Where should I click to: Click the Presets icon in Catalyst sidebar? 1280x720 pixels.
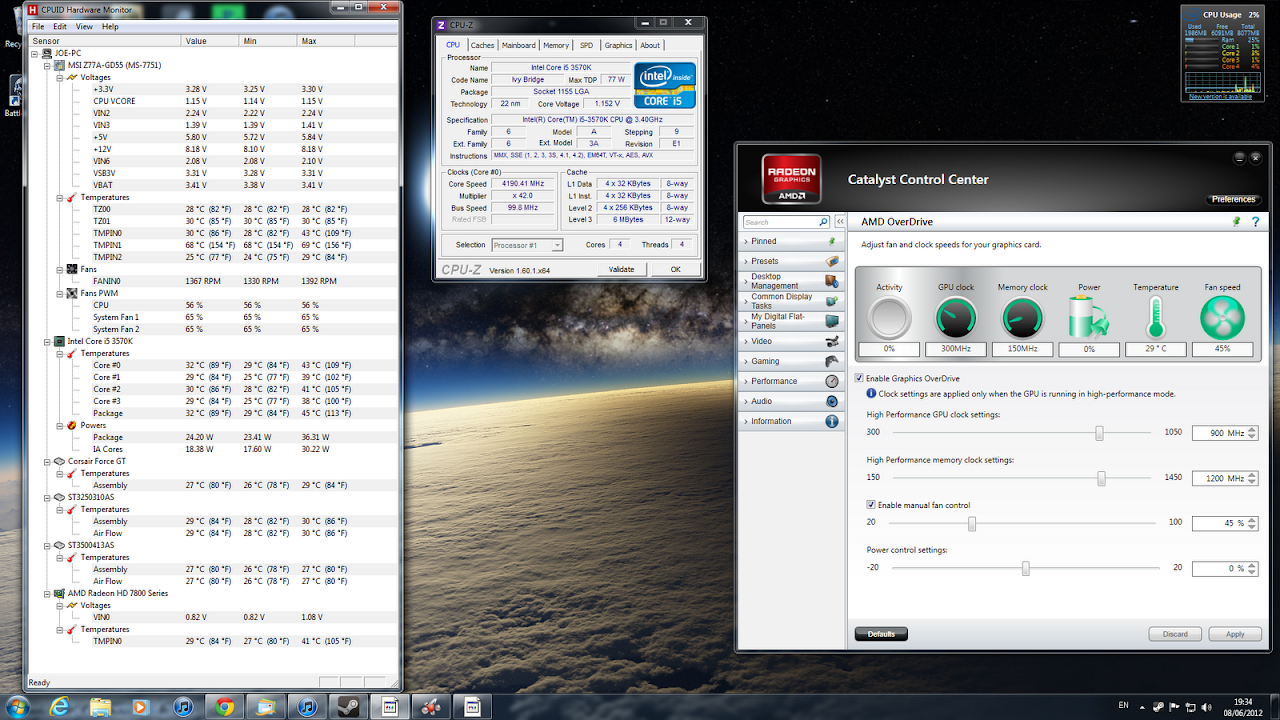pyautogui.click(x=832, y=261)
